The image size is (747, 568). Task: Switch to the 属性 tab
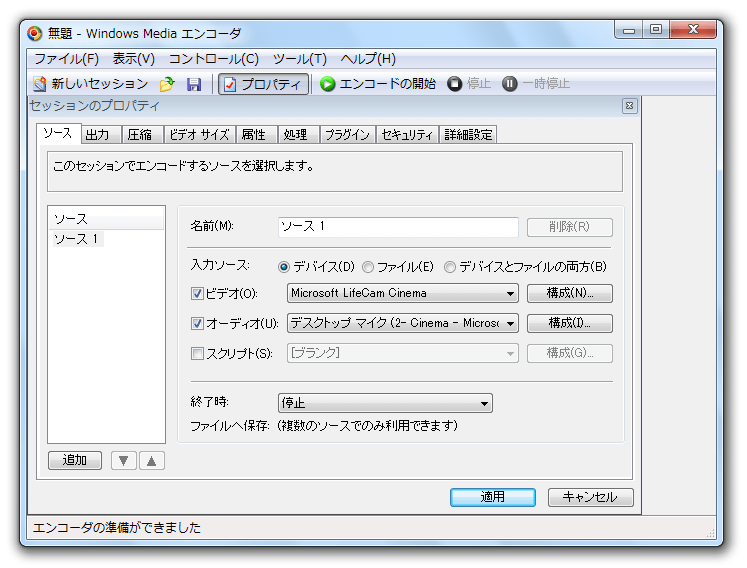(257, 135)
